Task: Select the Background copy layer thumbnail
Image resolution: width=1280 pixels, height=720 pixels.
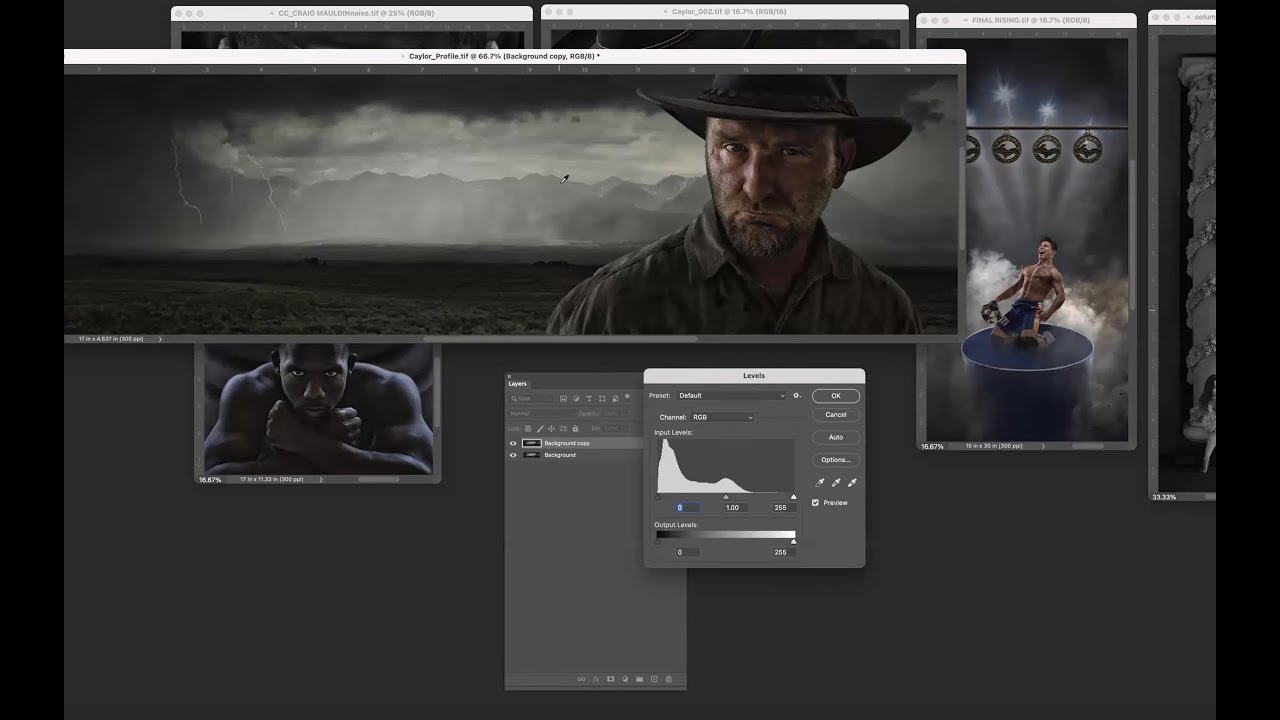Action: (532, 443)
